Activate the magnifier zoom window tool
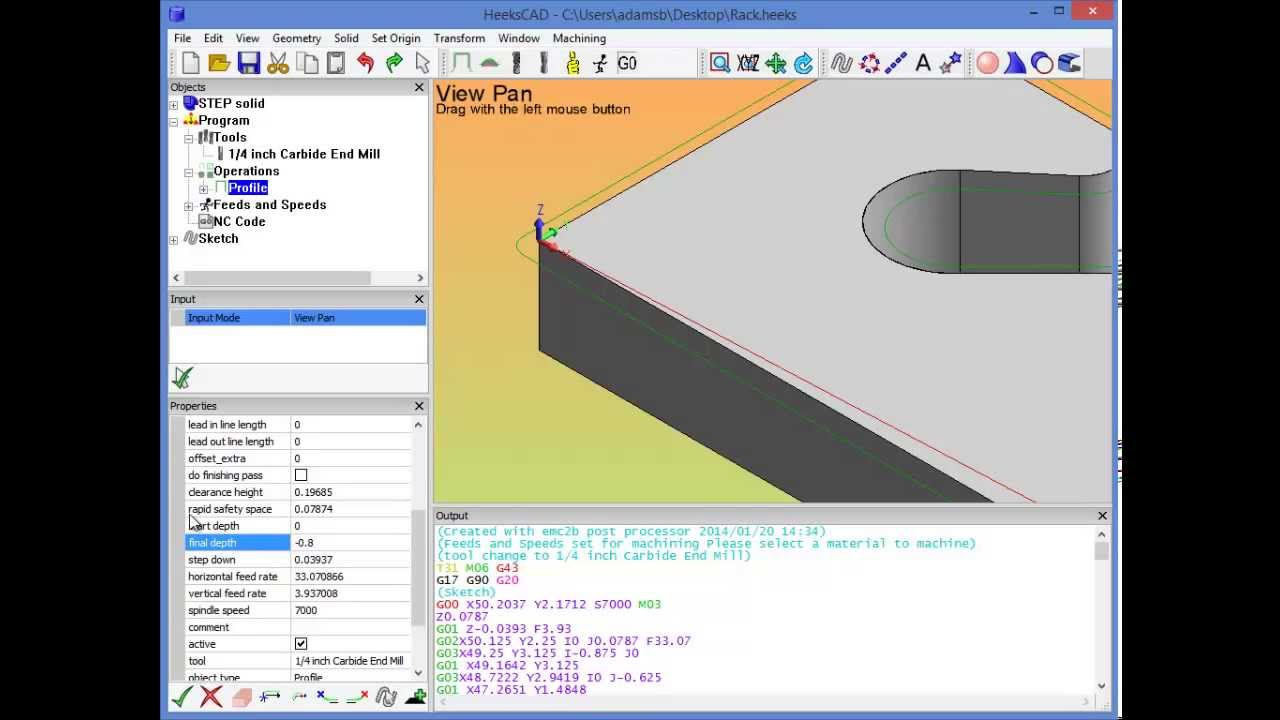Viewport: 1280px width, 720px height. [x=720, y=64]
